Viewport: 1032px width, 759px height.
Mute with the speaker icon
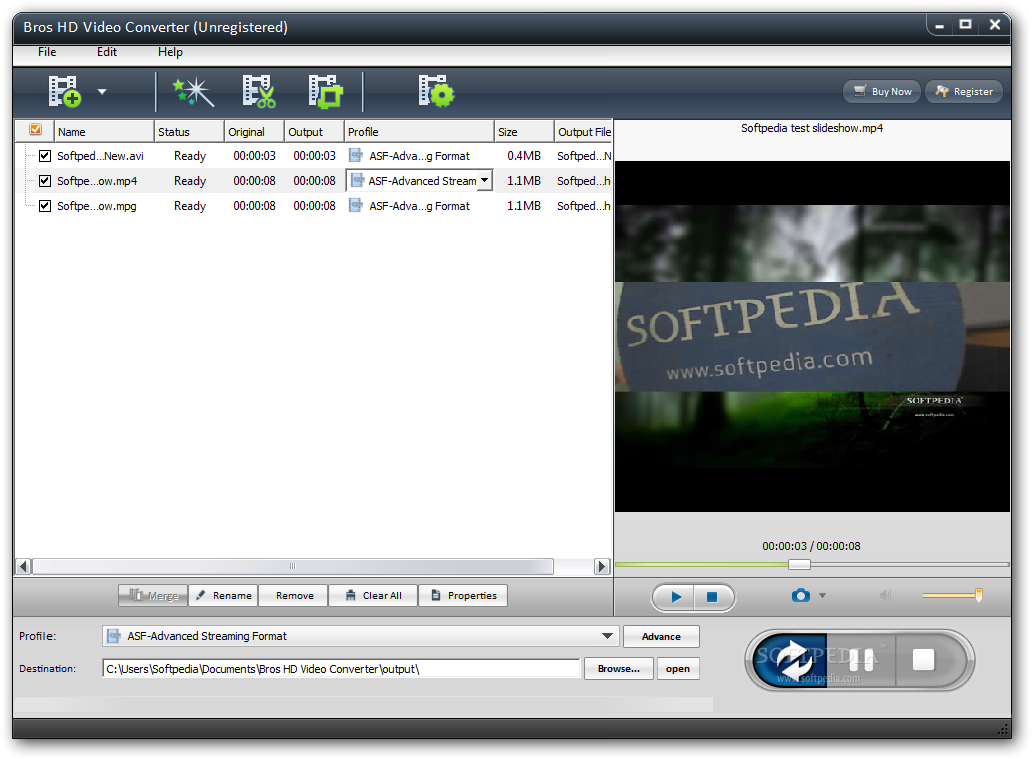tap(885, 595)
